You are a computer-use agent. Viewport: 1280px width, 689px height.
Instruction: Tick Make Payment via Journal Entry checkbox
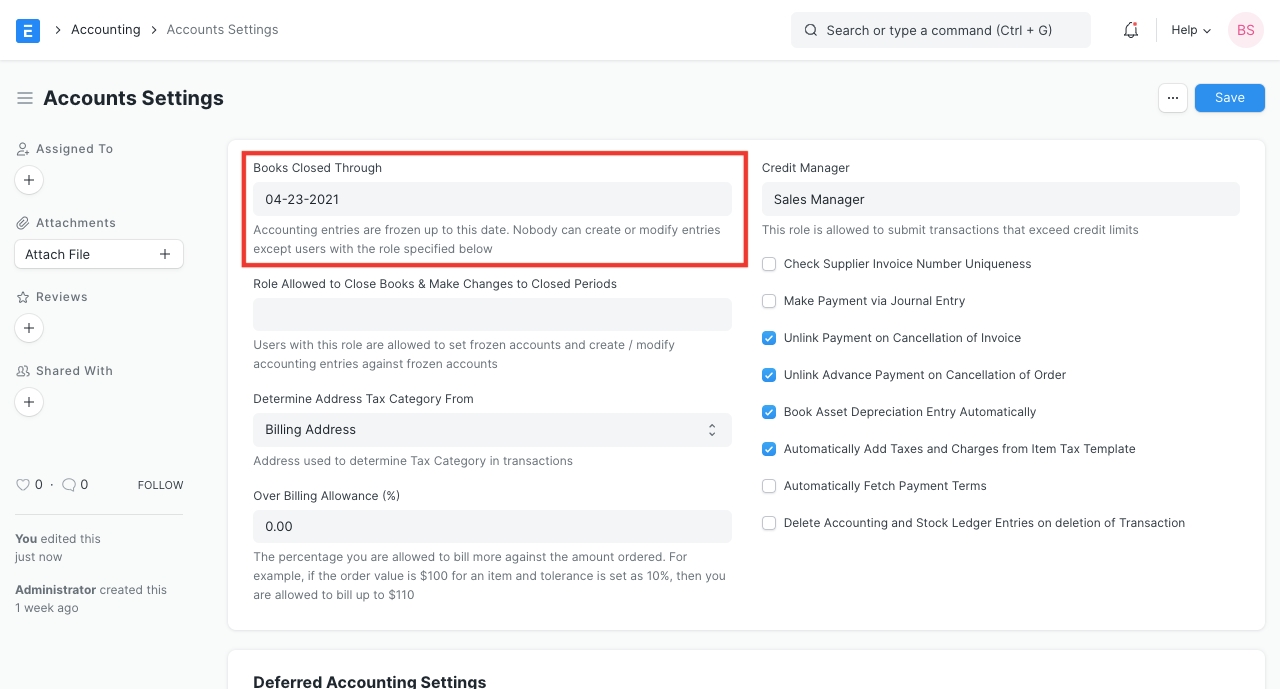click(x=769, y=301)
